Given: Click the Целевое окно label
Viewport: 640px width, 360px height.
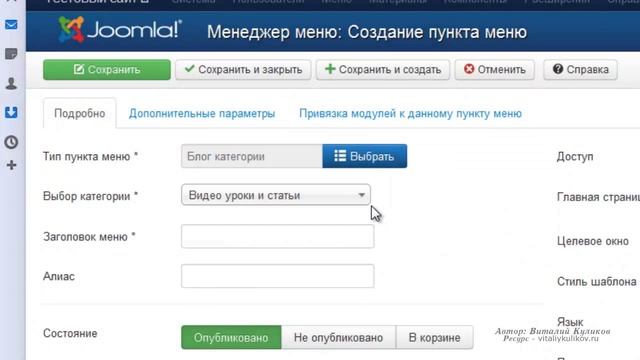Looking at the screenshot, I should [x=593, y=241].
